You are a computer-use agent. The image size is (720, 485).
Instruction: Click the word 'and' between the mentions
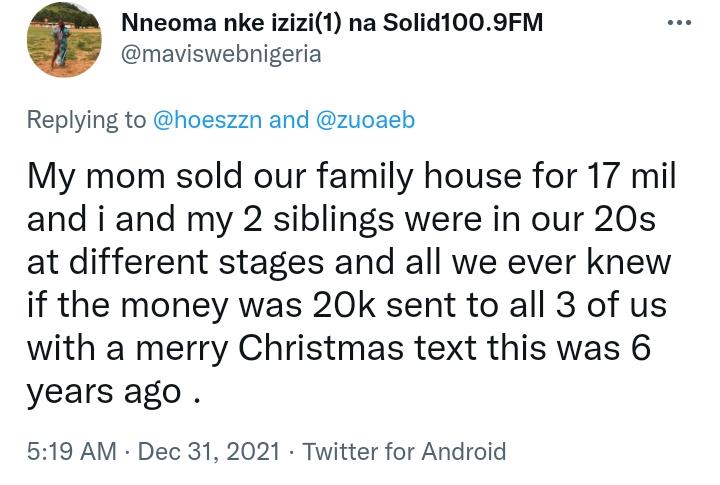click(289, 120)
